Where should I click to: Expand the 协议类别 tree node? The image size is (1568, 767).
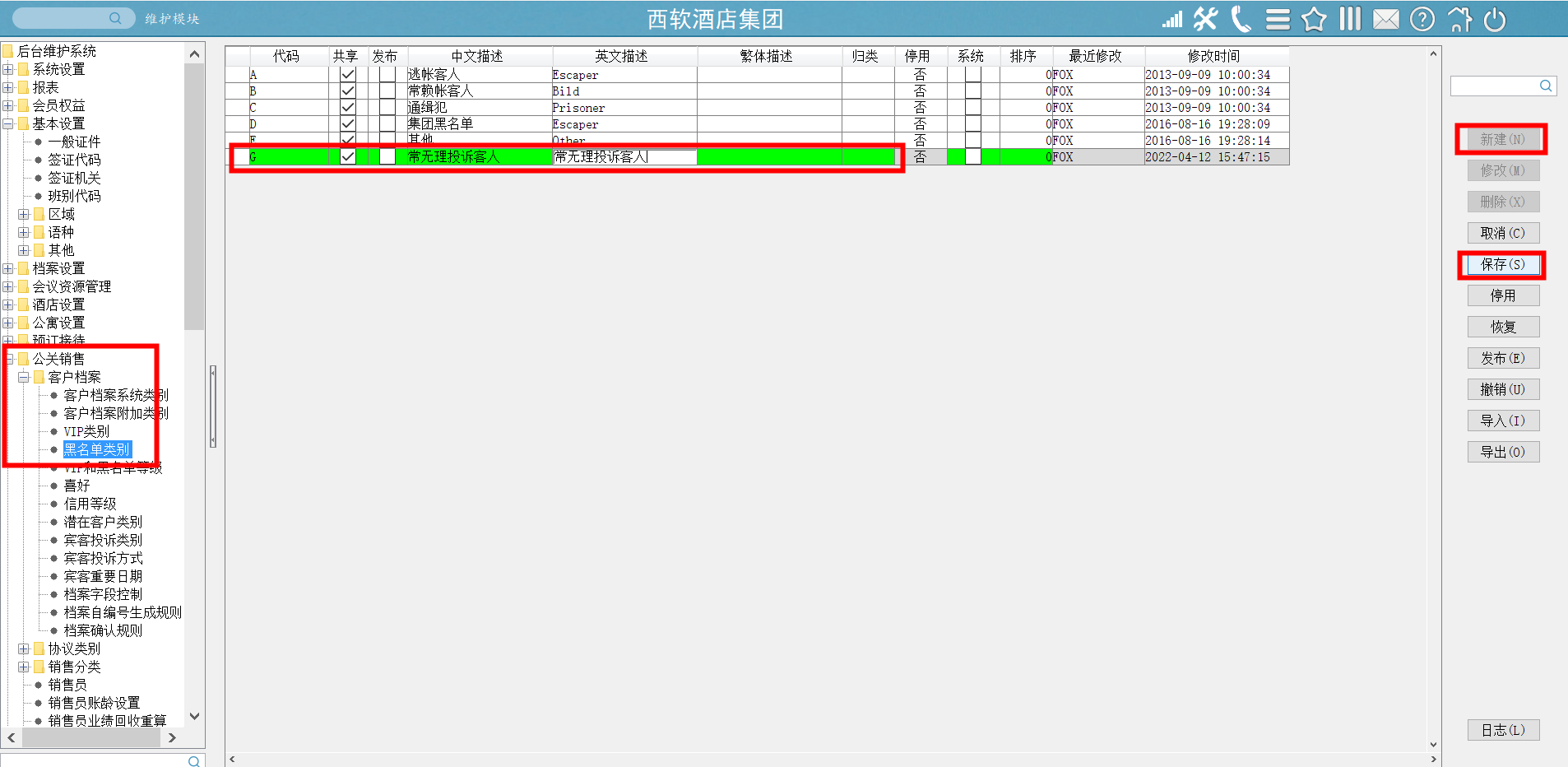click(24, 648)
